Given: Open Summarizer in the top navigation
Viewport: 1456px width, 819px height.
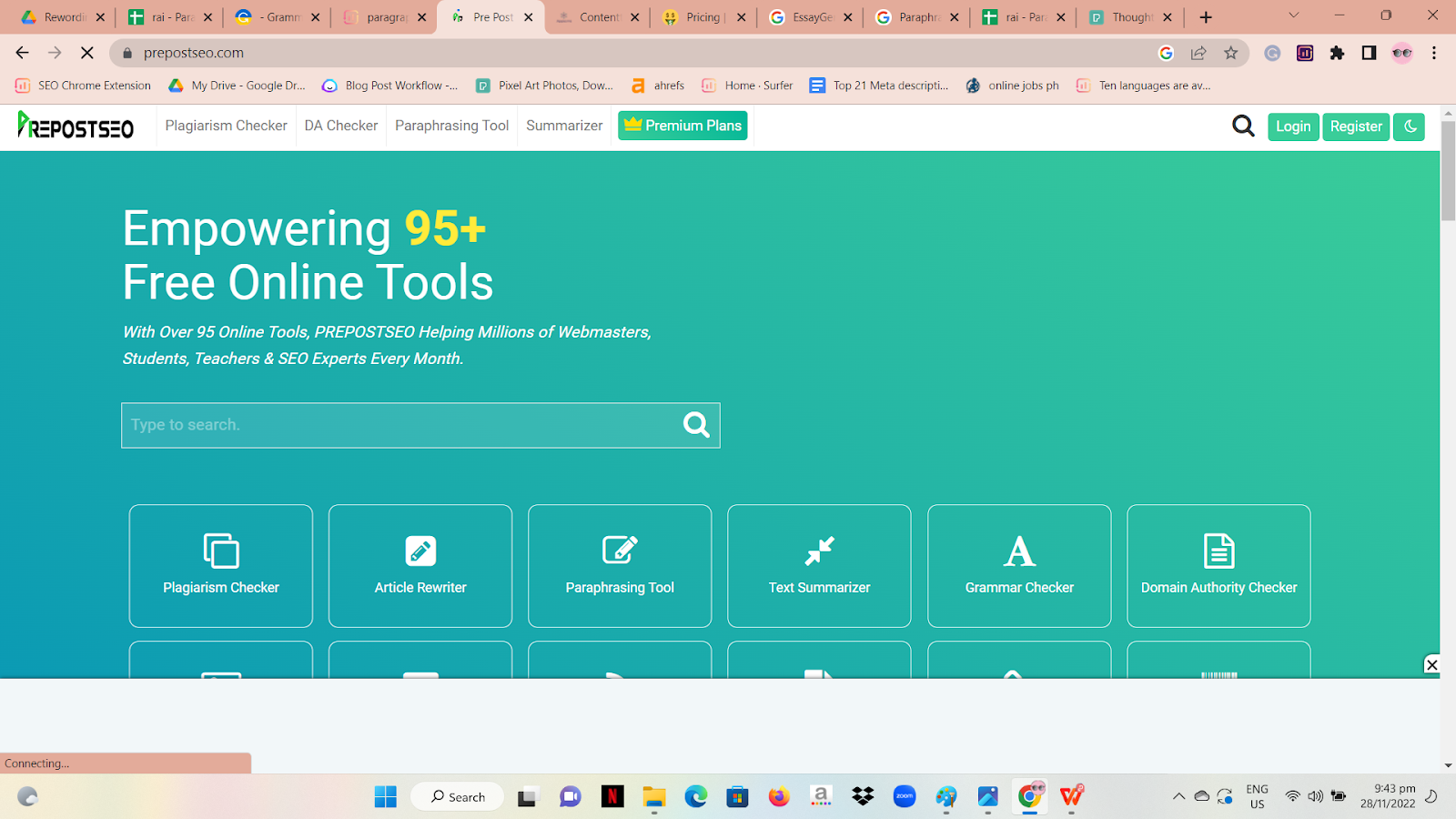Looking at the screenshot, I should coord(564,126).
